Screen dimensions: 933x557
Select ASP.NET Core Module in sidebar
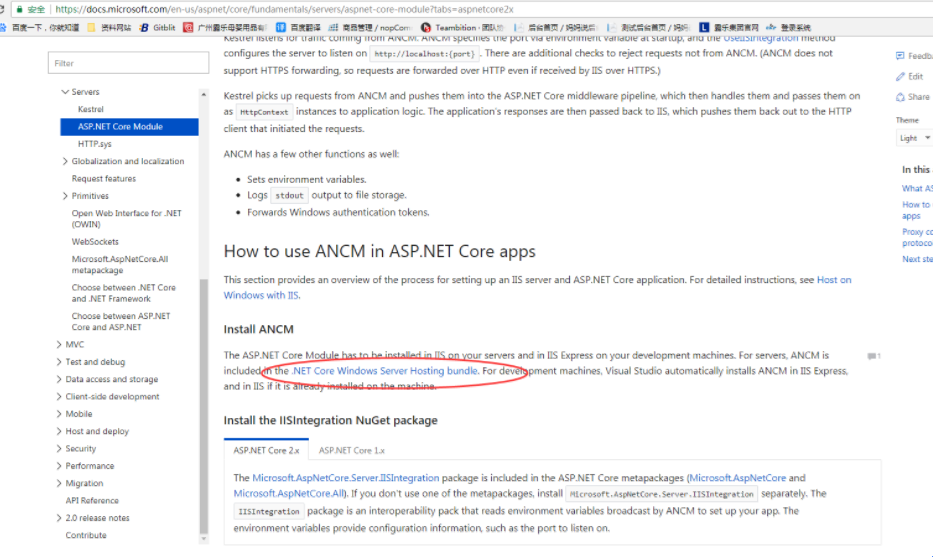[x=129, y=127]
